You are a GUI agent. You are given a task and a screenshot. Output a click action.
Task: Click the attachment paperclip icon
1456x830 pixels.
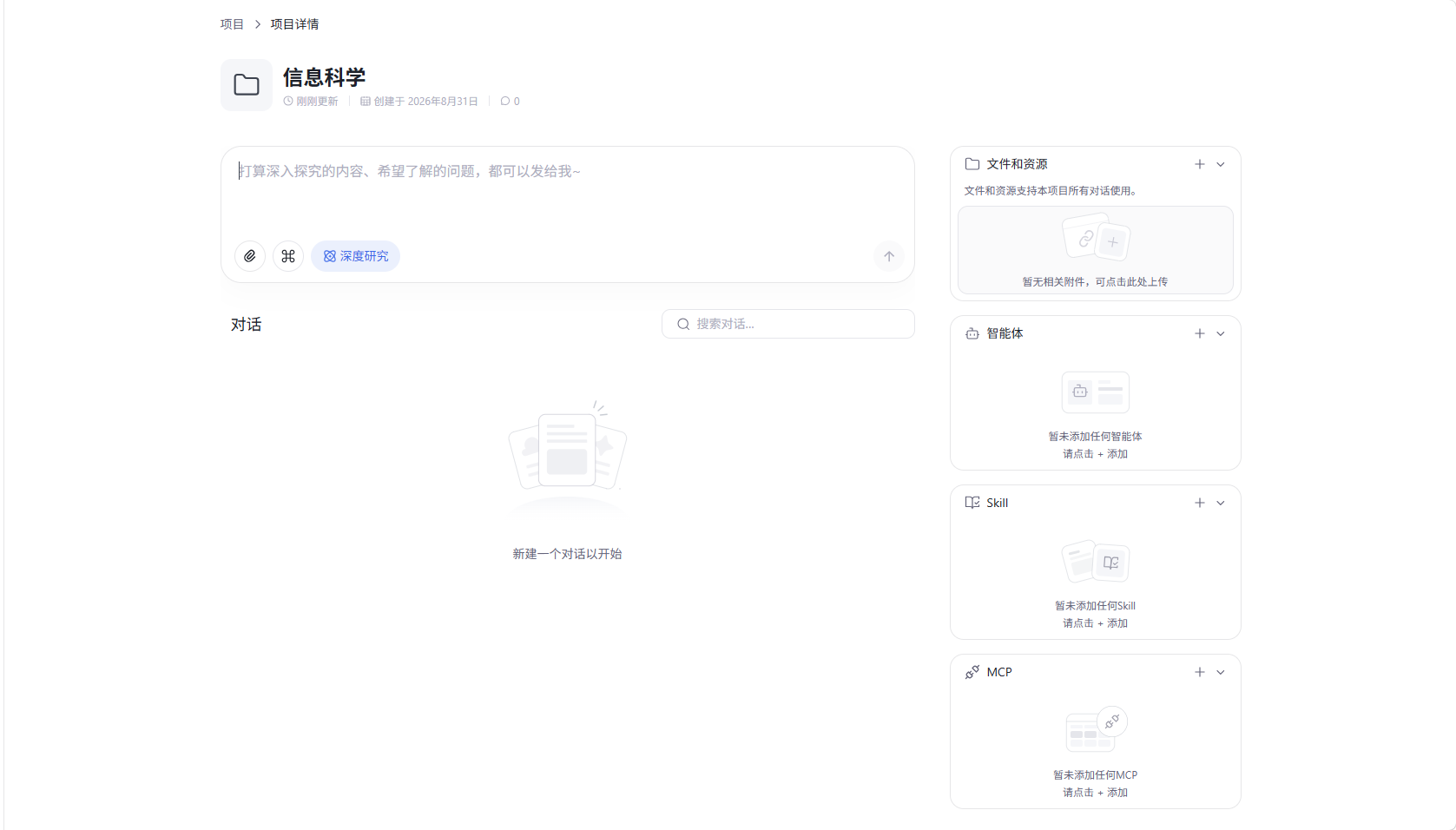250,256
